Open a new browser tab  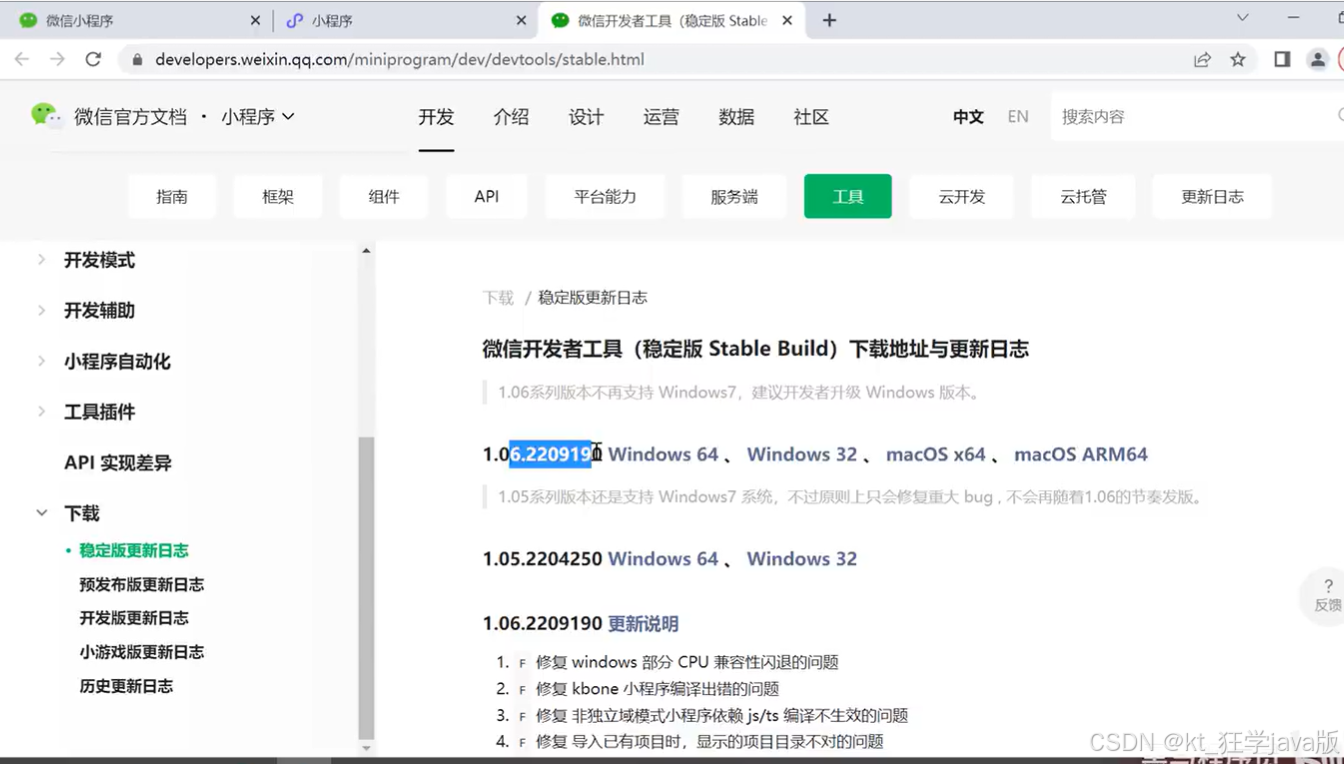[x=829, y=20]
